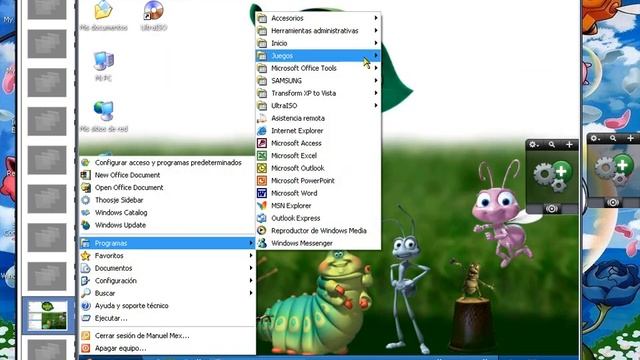
Task: Click Ejecutar... label
Action: 111,318
